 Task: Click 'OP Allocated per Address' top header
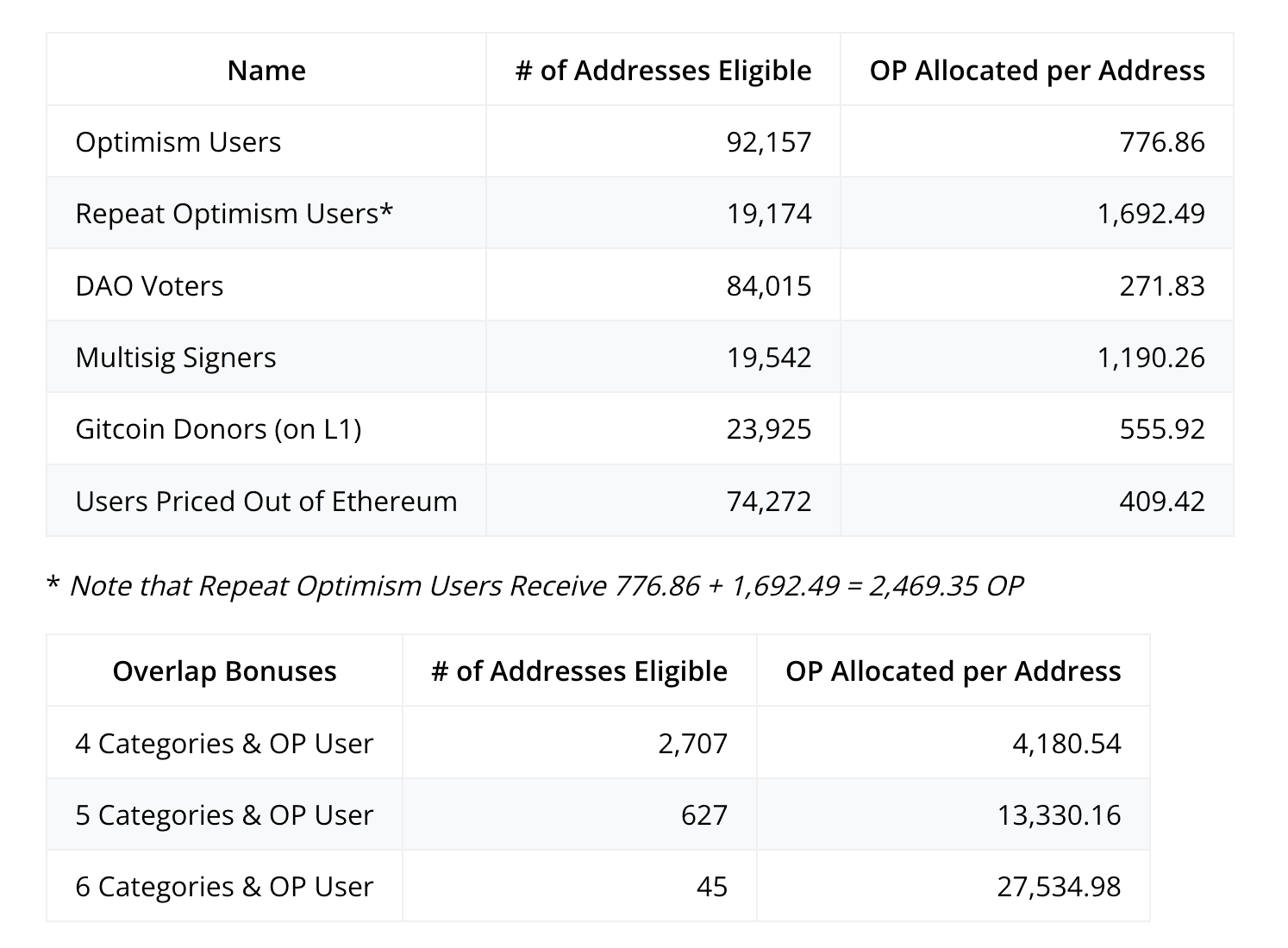[x=1037, y=71]
